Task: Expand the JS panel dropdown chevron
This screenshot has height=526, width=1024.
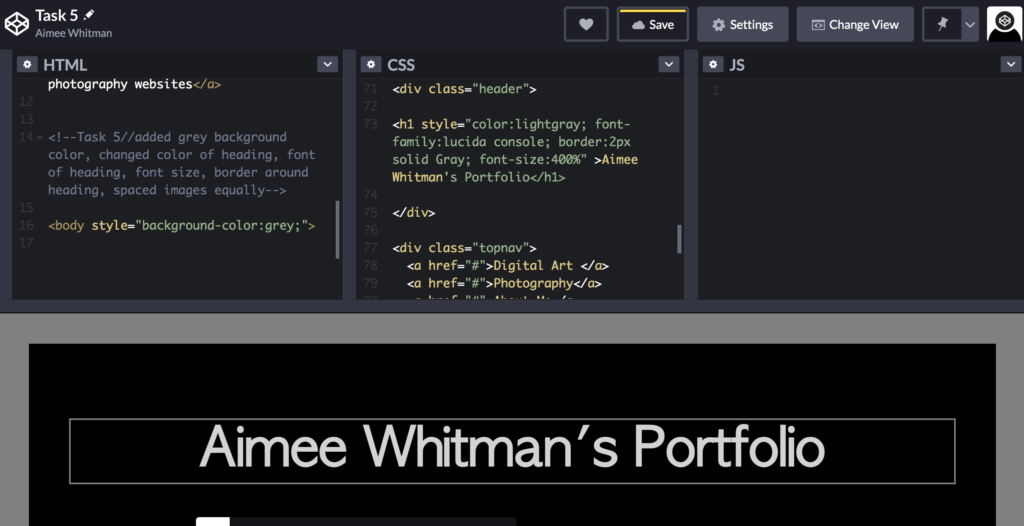Action: click(1010, 64)
